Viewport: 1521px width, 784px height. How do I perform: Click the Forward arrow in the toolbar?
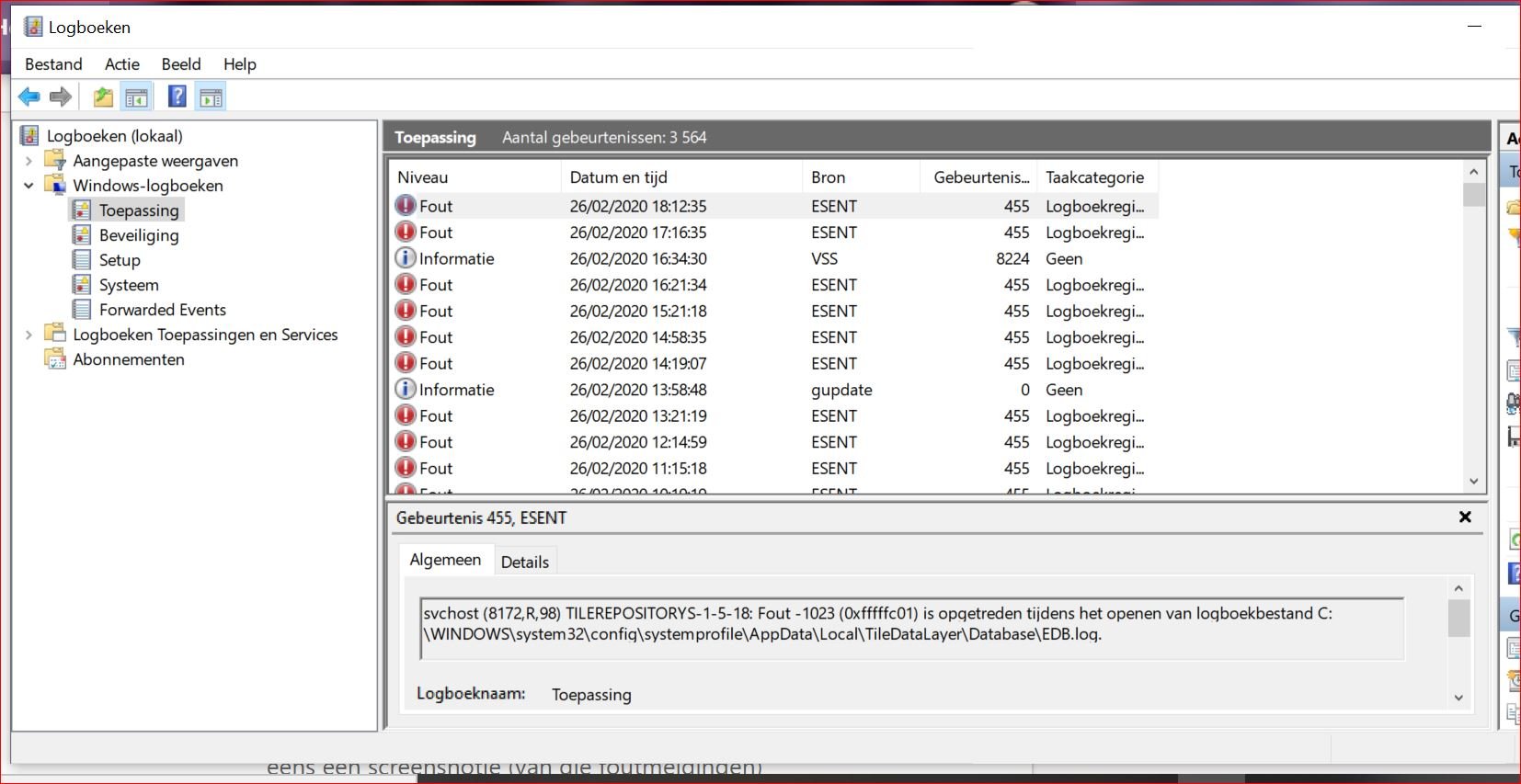click(x=61, y=97)
